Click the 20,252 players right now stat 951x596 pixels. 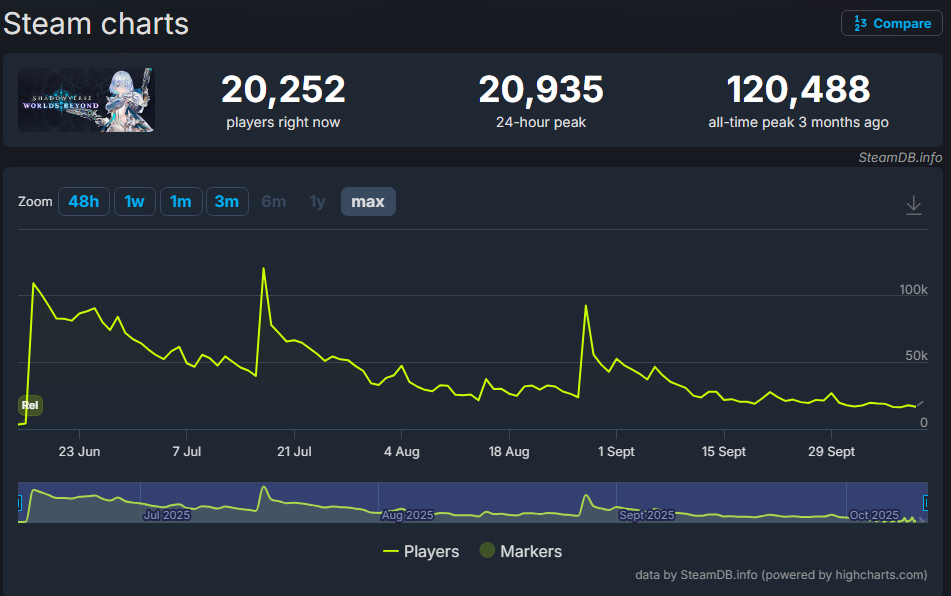283,90
